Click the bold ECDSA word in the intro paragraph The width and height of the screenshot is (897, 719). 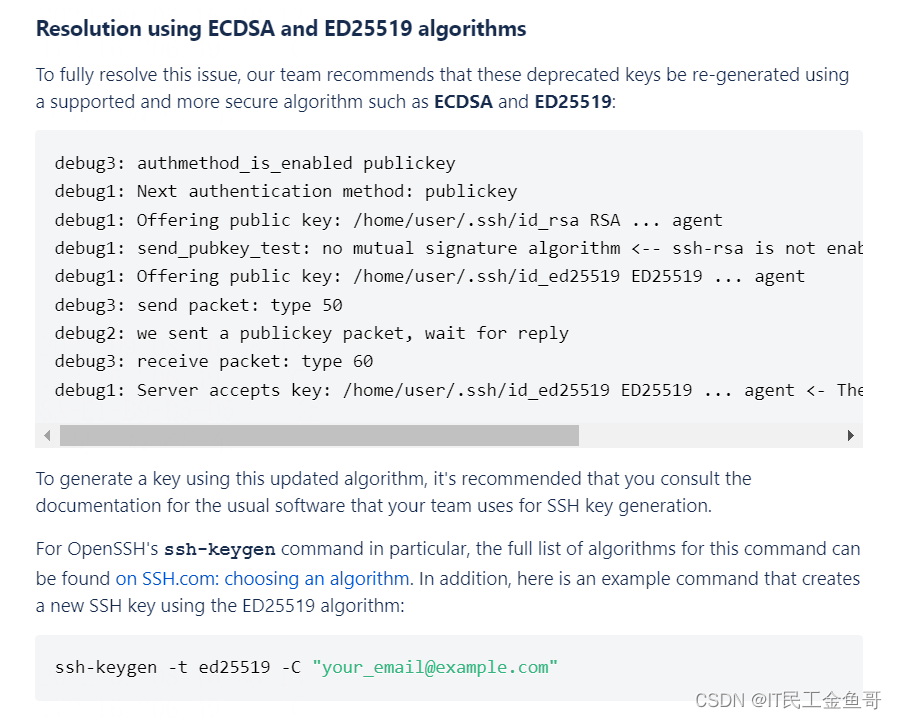pyautogui.click(x=463, y=102)
